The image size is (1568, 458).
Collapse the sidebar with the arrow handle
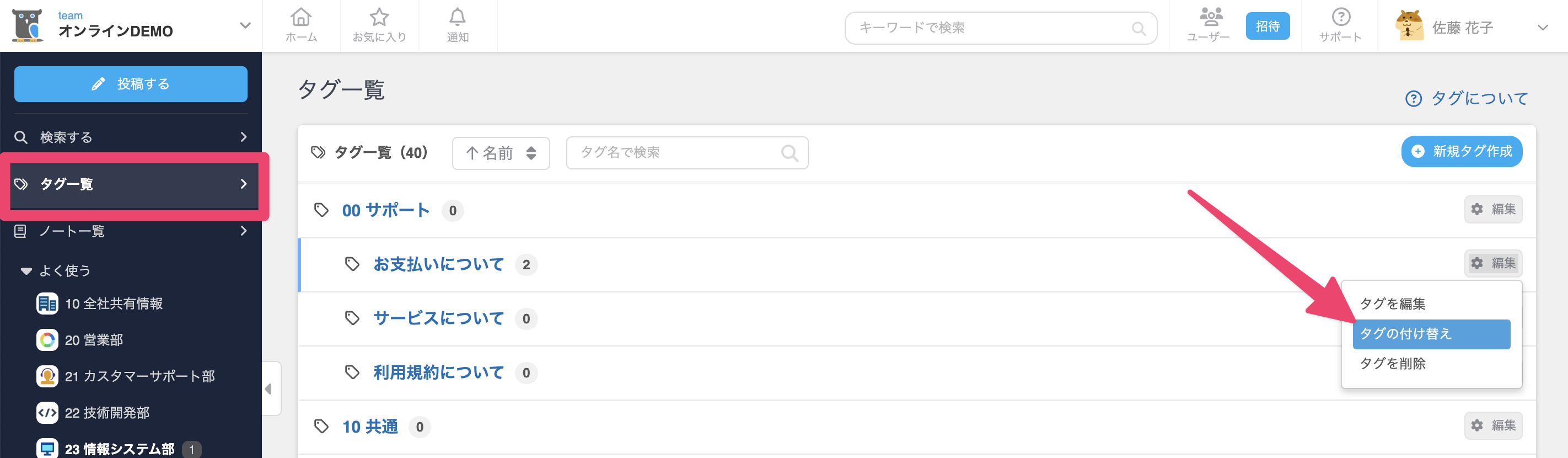click(x=269, y=388)
